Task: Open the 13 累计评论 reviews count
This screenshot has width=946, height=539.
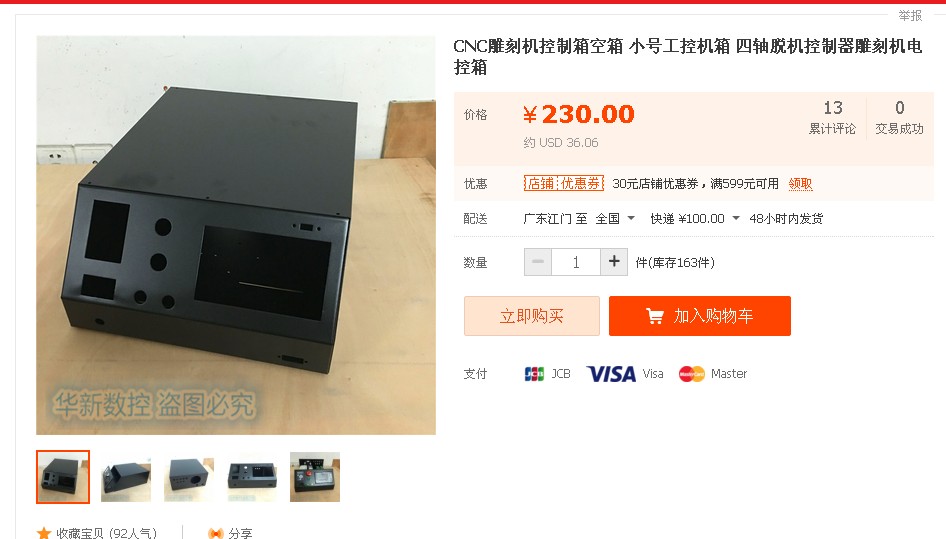Action: coord(832,118)
